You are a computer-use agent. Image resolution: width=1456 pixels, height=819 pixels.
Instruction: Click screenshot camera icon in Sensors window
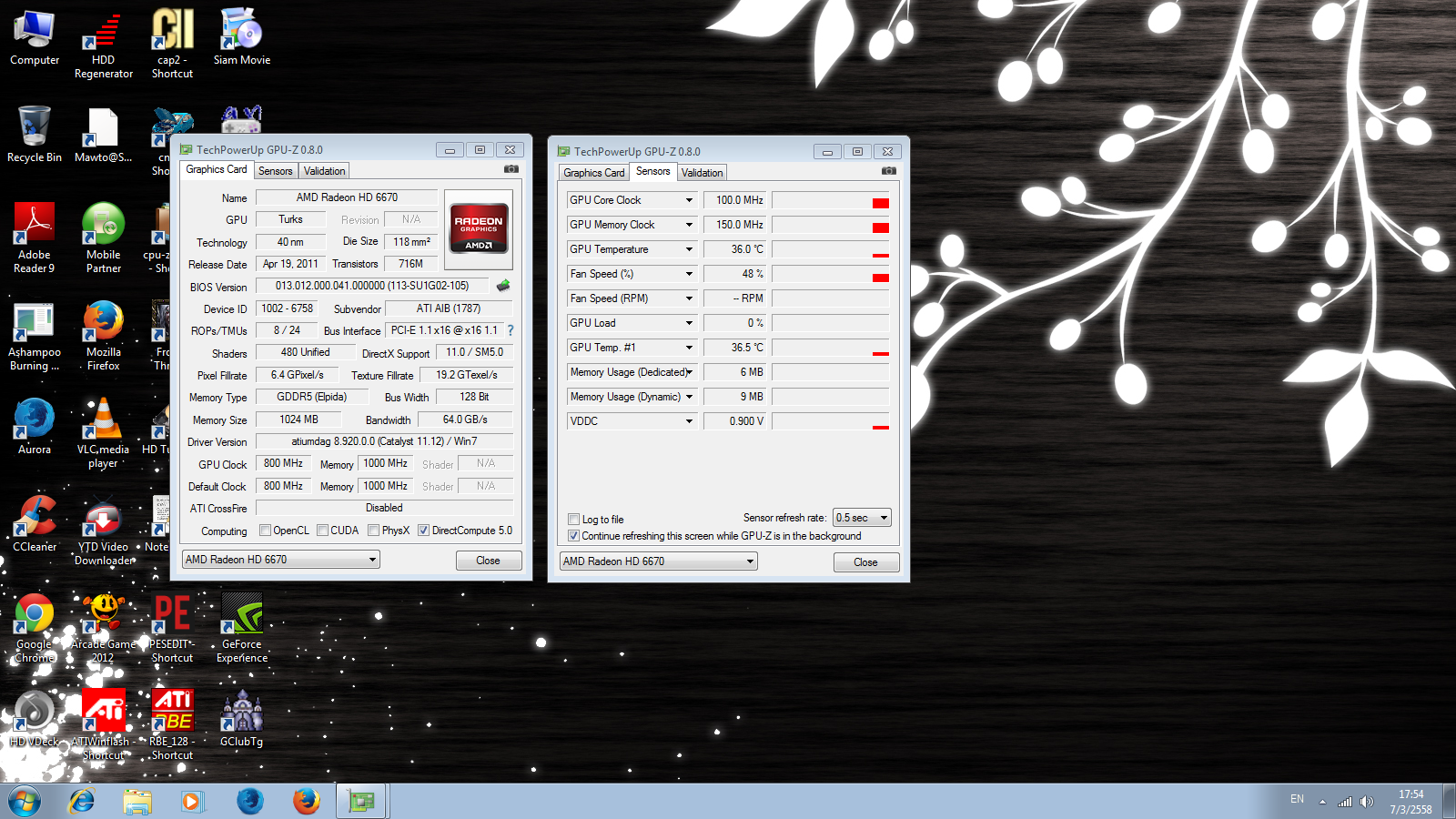pyautogui.click(x=889, y=171)
